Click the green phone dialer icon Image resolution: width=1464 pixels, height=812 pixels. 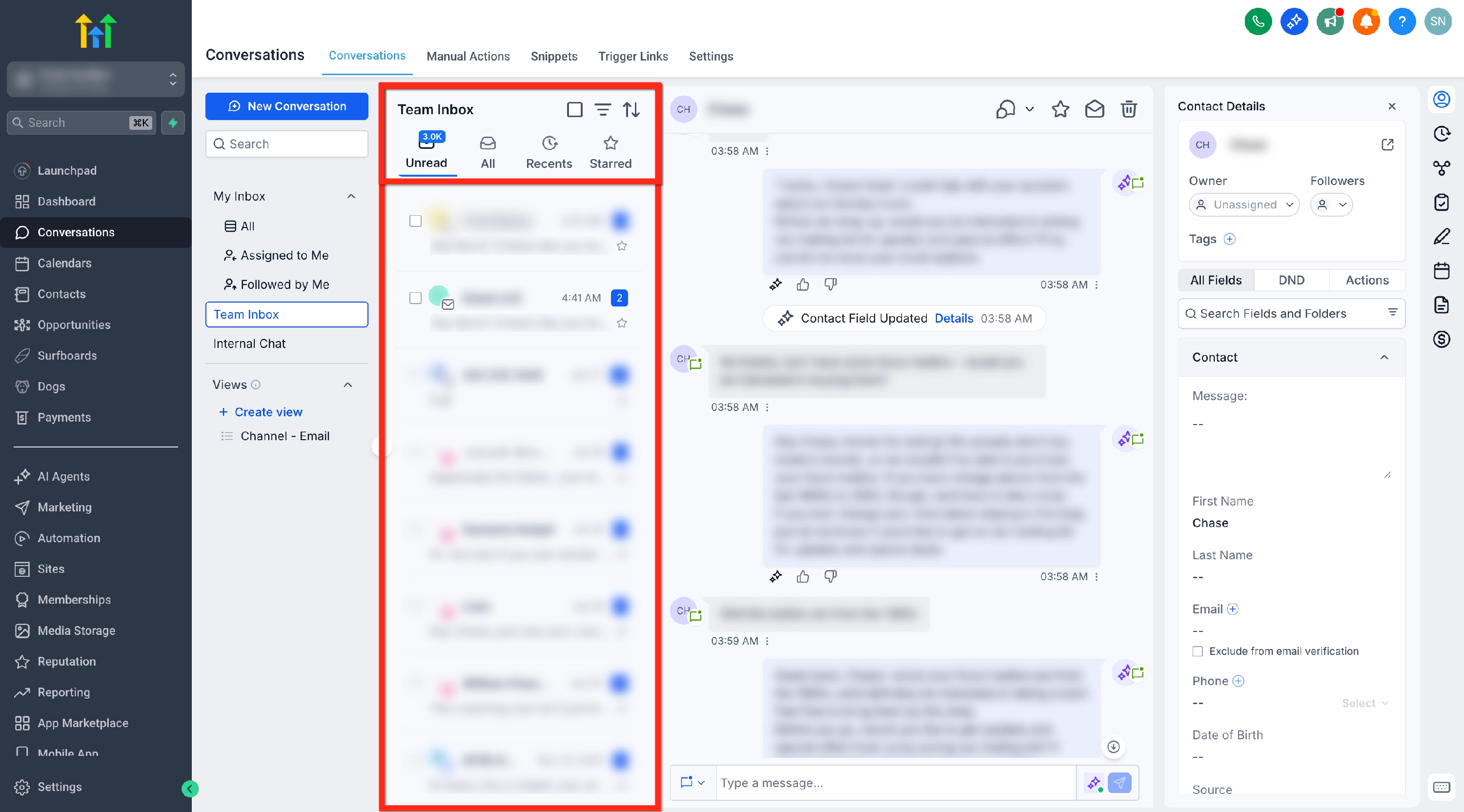[x=1258, y=21]
